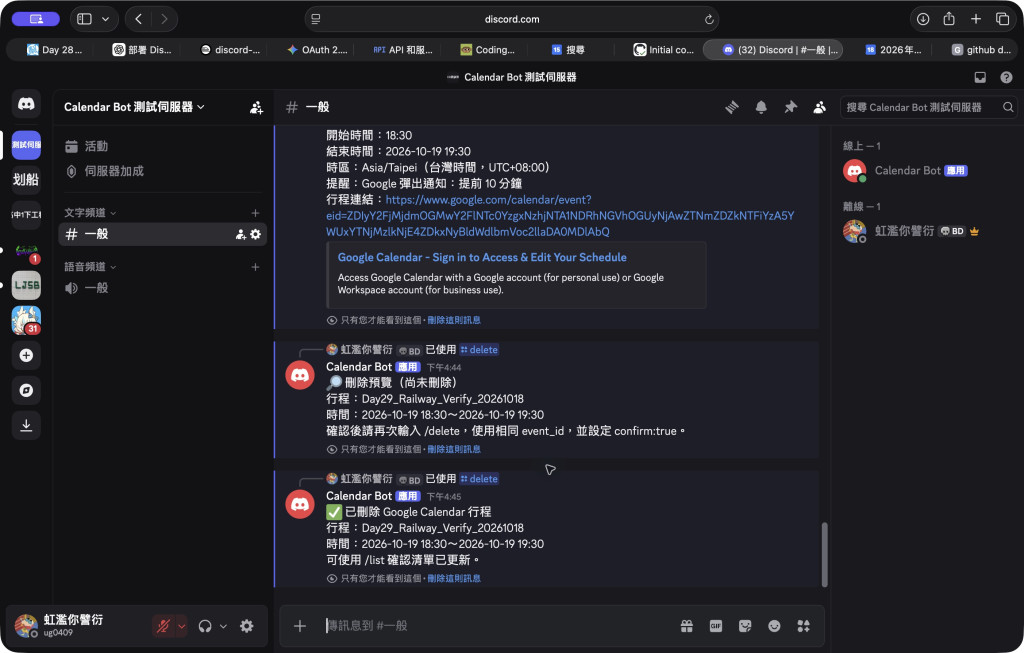Click chat vertical scrollbar thumb
The image size is (1024, 653).
point(824,554)
